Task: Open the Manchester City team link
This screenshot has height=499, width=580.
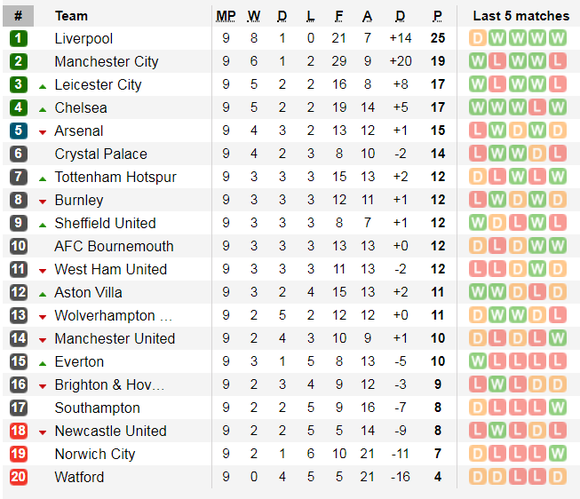Action: [x=107, y=61]
